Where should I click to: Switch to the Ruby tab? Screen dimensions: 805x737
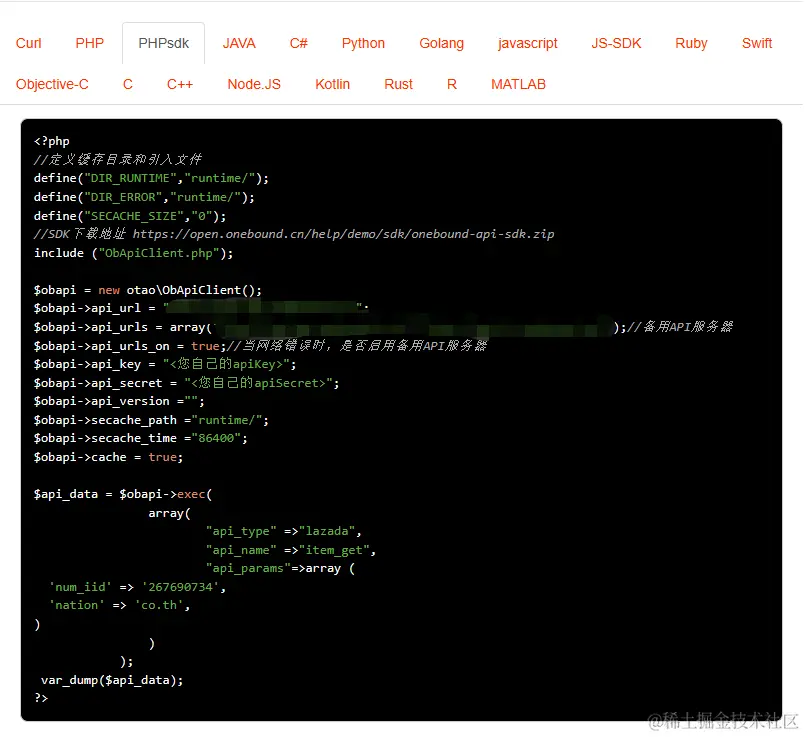[691, 43]
